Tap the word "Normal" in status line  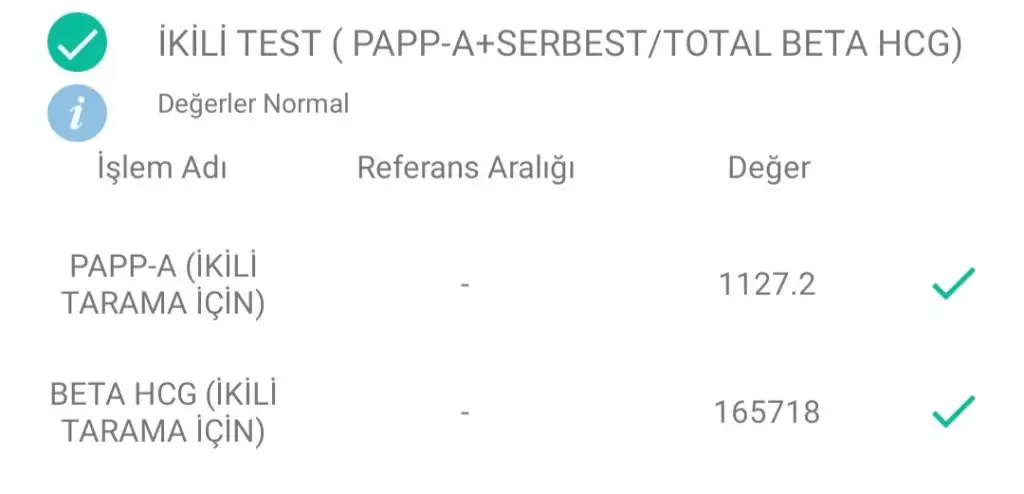click(x=306, y=104)
